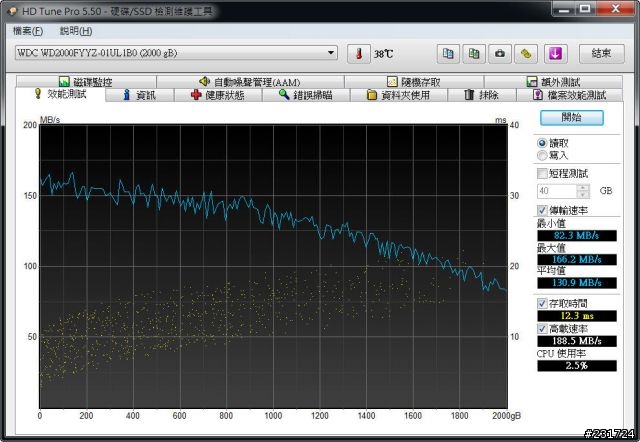The height and width of the screenshot is (442, 640).
Task: Open the 檔案(F) menu
Action: point(28,31)
